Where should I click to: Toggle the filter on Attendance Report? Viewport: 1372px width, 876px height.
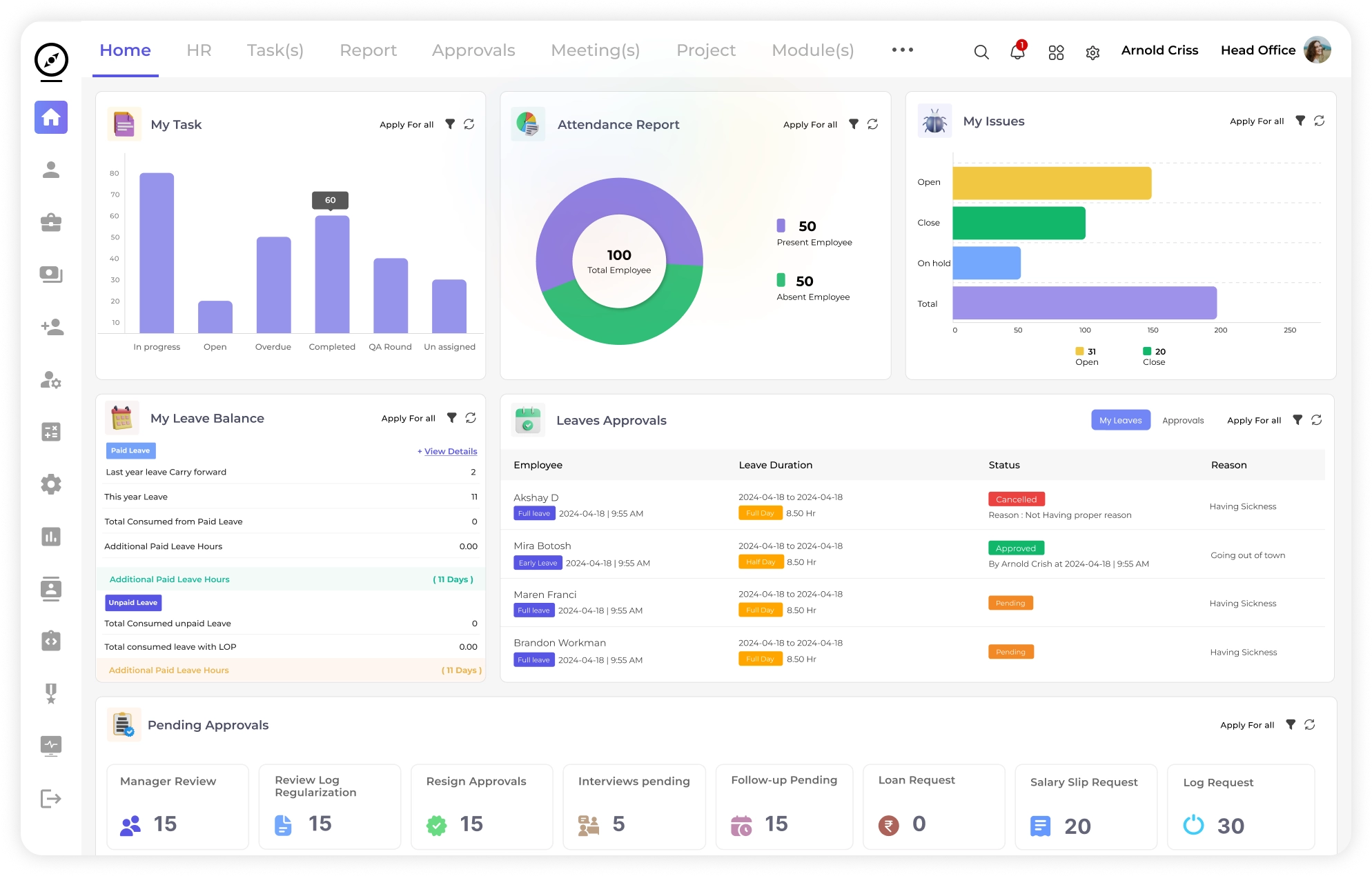(x=854, y=124)
